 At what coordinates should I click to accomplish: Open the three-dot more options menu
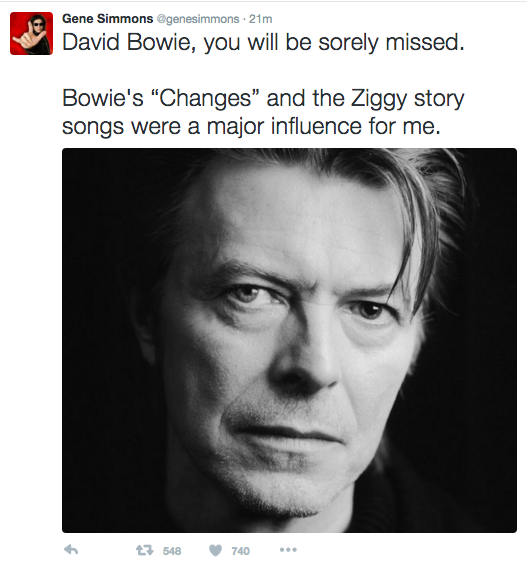[288, 550]
